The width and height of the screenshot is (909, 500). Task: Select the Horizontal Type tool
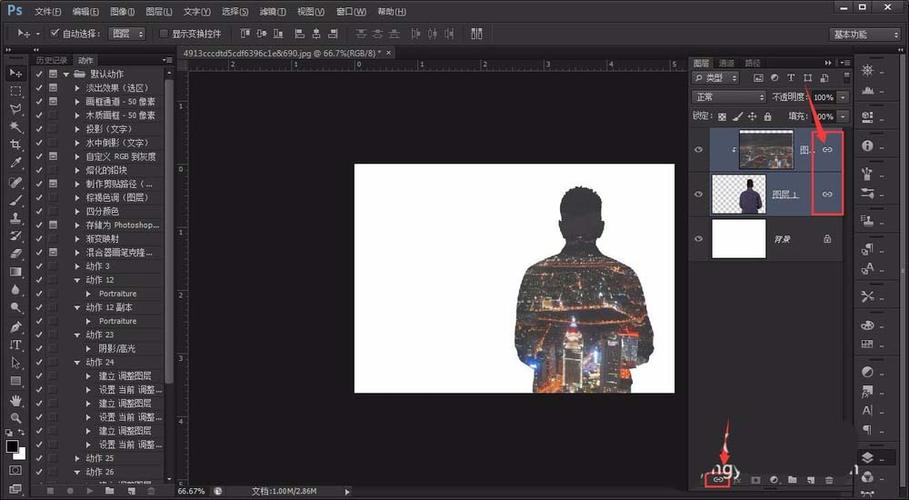click(x=16, y=345)
